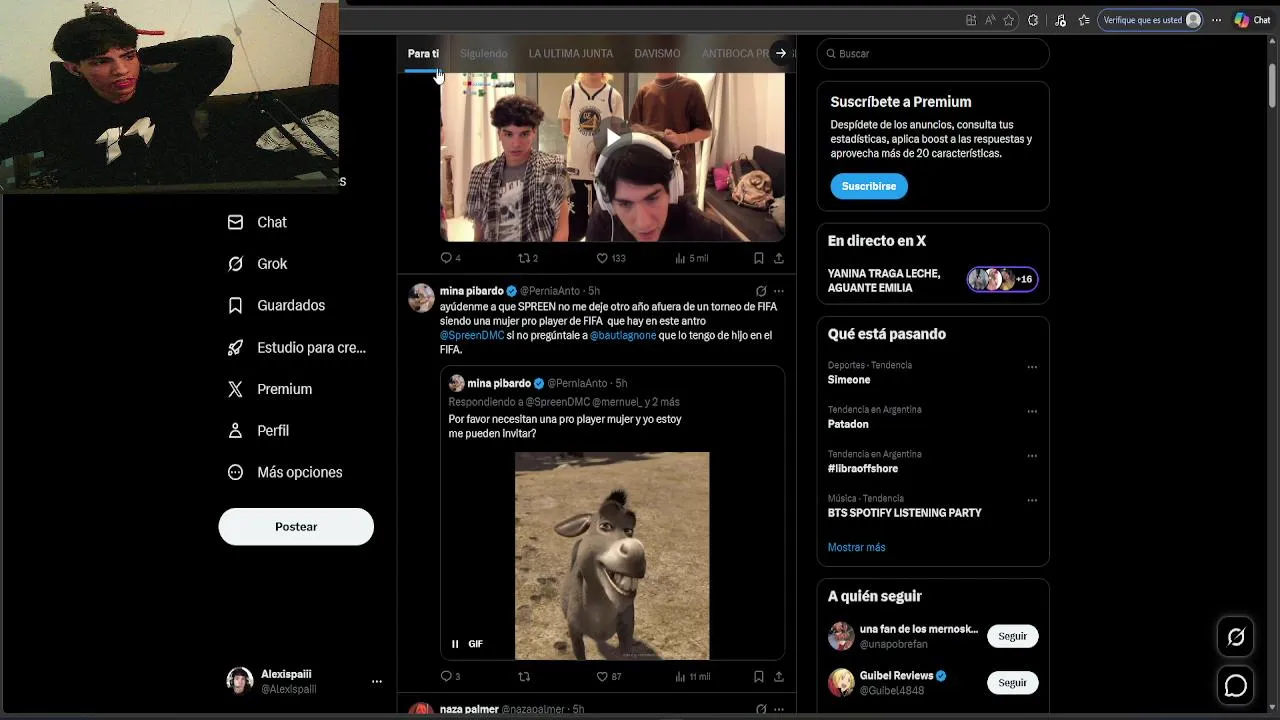Screen dimensions: 1280x720
Task: Open LA ULTIMA JUNTA tab
Action: pyautogui.click(x=571, y=53)
